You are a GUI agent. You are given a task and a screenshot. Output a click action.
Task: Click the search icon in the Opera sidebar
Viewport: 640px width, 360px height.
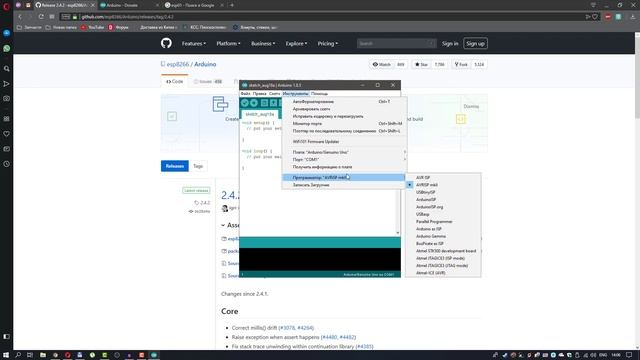tap(7, 69)
